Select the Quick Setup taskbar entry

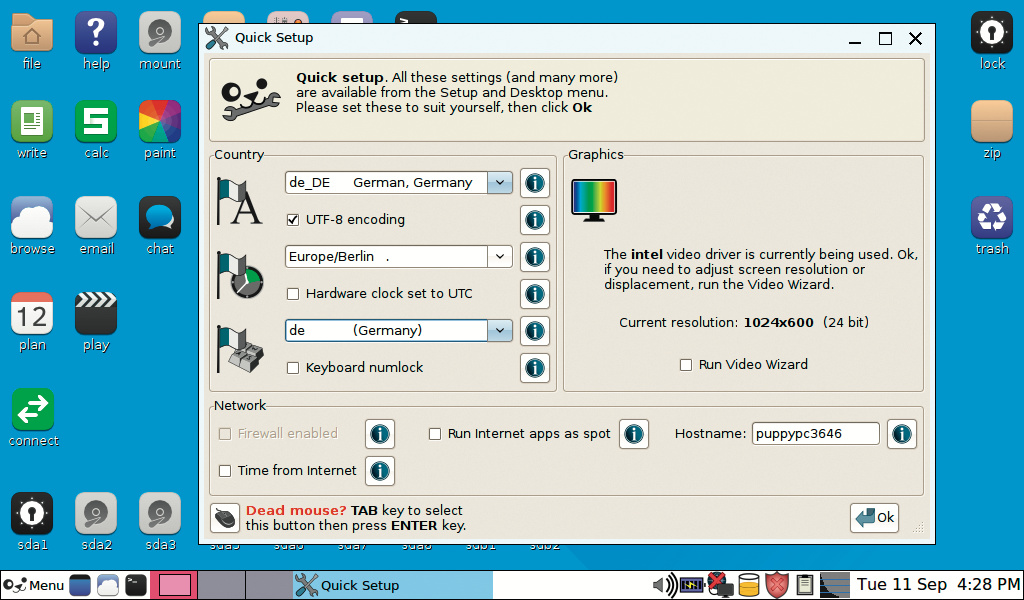tap(393, 586)
